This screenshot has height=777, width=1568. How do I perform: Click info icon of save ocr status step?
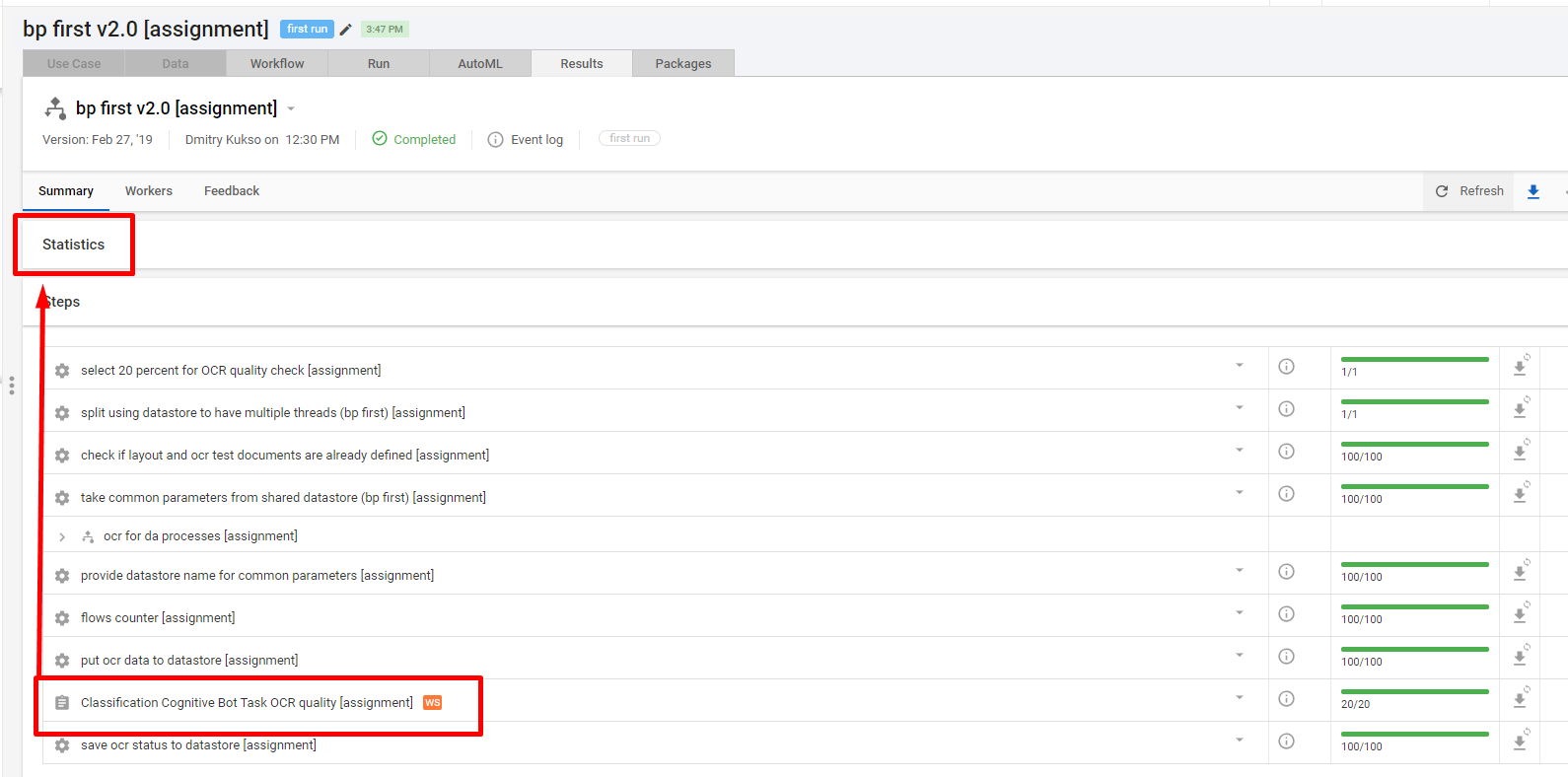(1287, 742)
